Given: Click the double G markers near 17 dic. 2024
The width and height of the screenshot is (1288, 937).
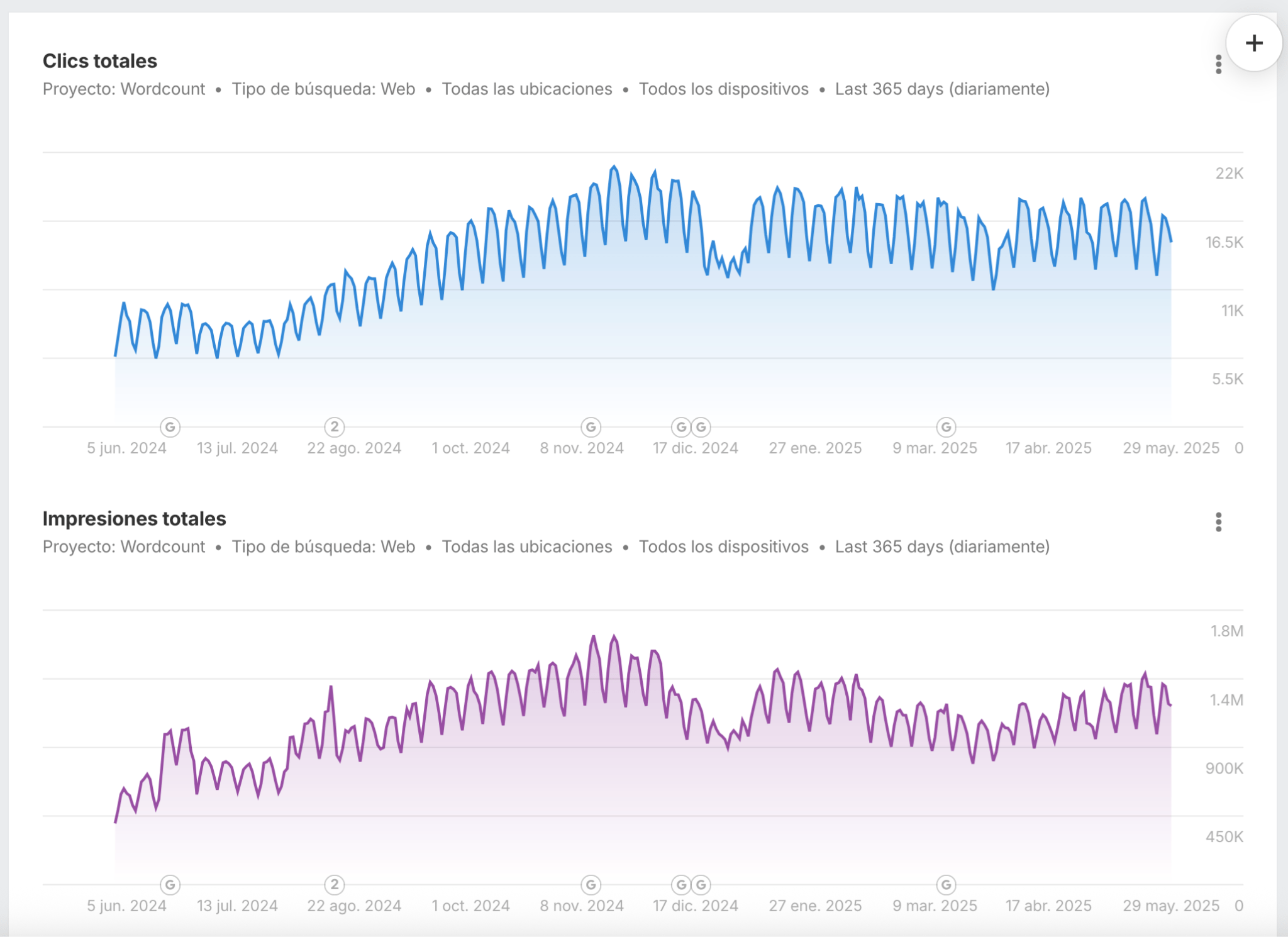Looking at the screenshot, I should (x=690, y=426).
